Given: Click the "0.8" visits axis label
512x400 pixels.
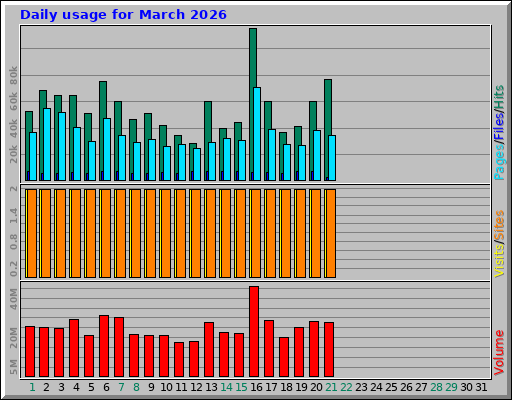Looking at the screenshot, I should (13, 242).
